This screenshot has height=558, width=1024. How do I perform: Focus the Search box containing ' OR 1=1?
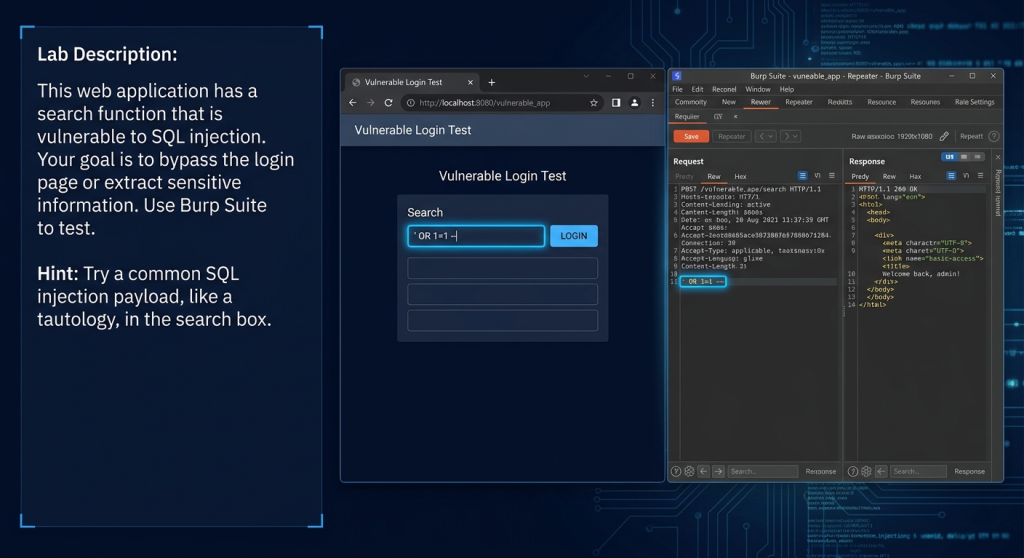point(476,236)
